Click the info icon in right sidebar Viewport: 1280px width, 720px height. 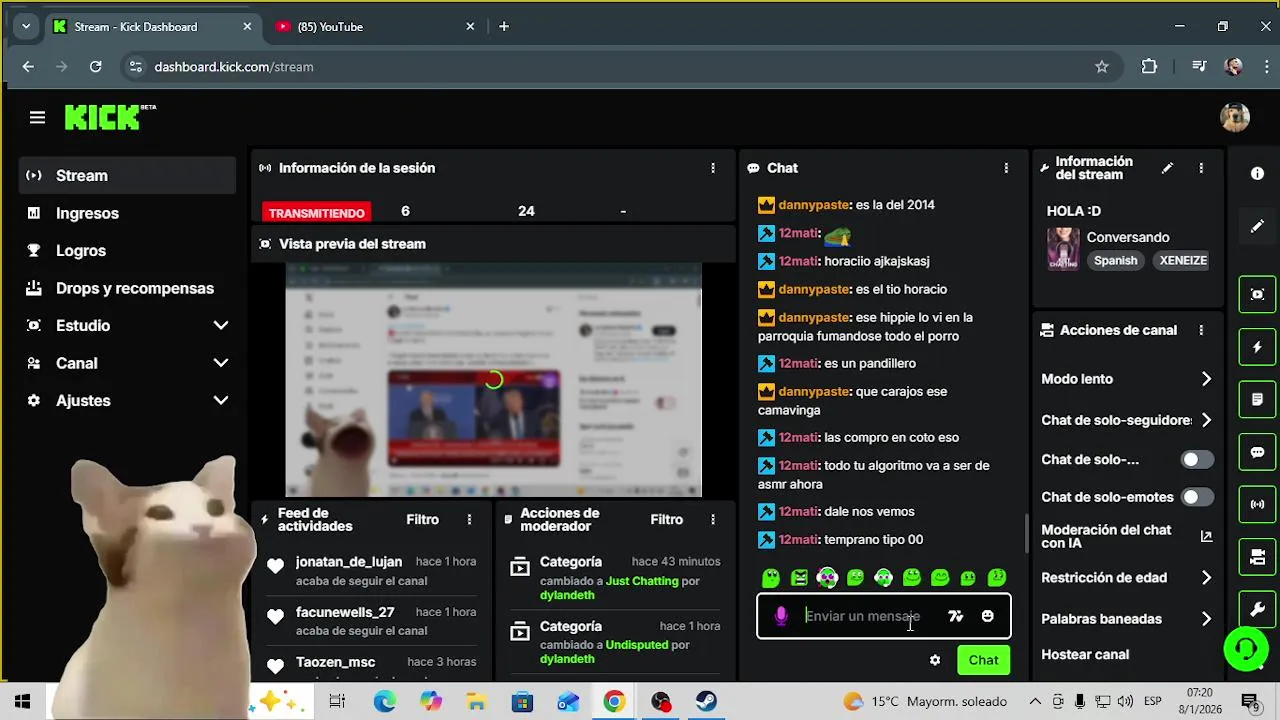[x=1257, y=173]
